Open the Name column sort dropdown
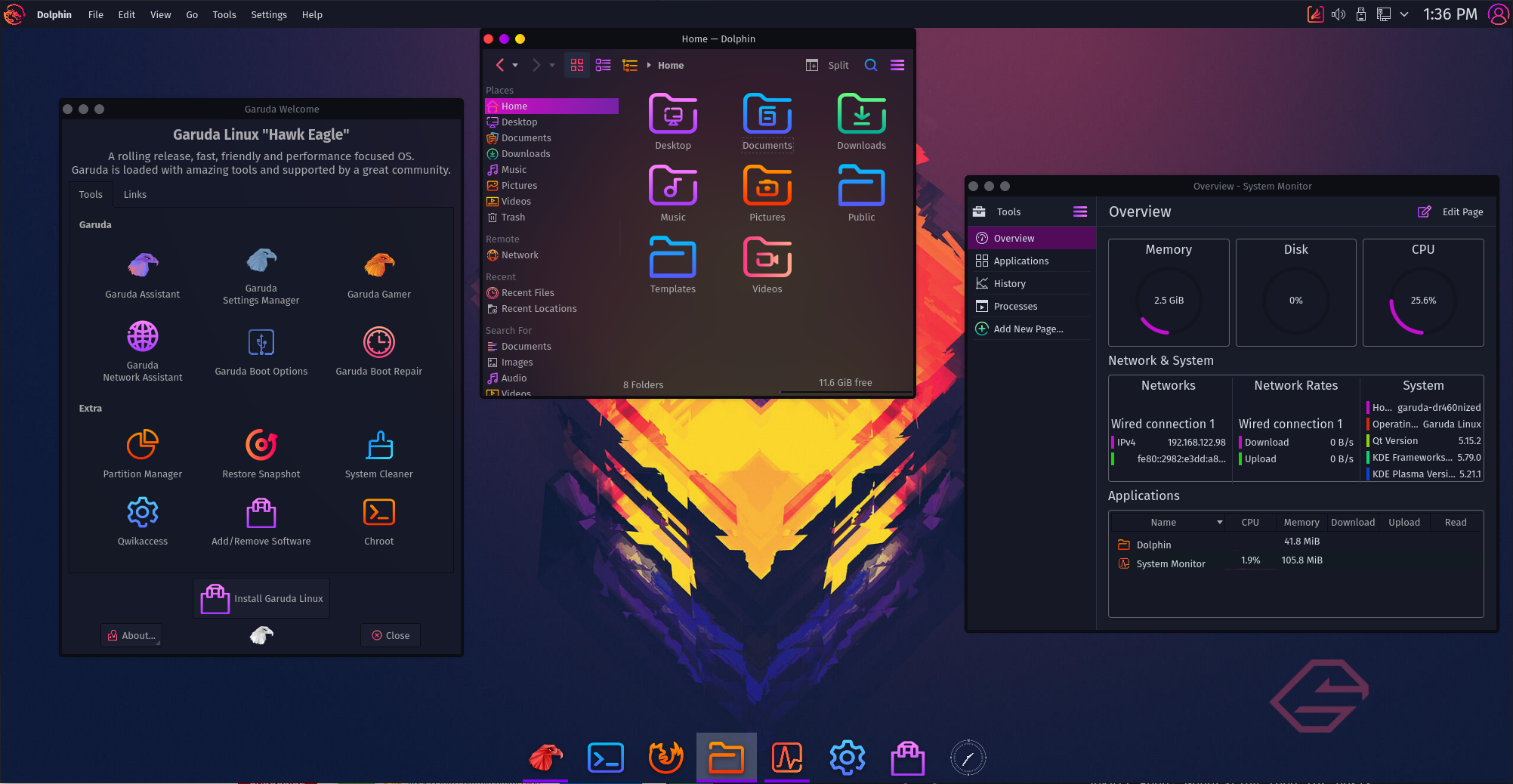 [x=1219, y=522]
